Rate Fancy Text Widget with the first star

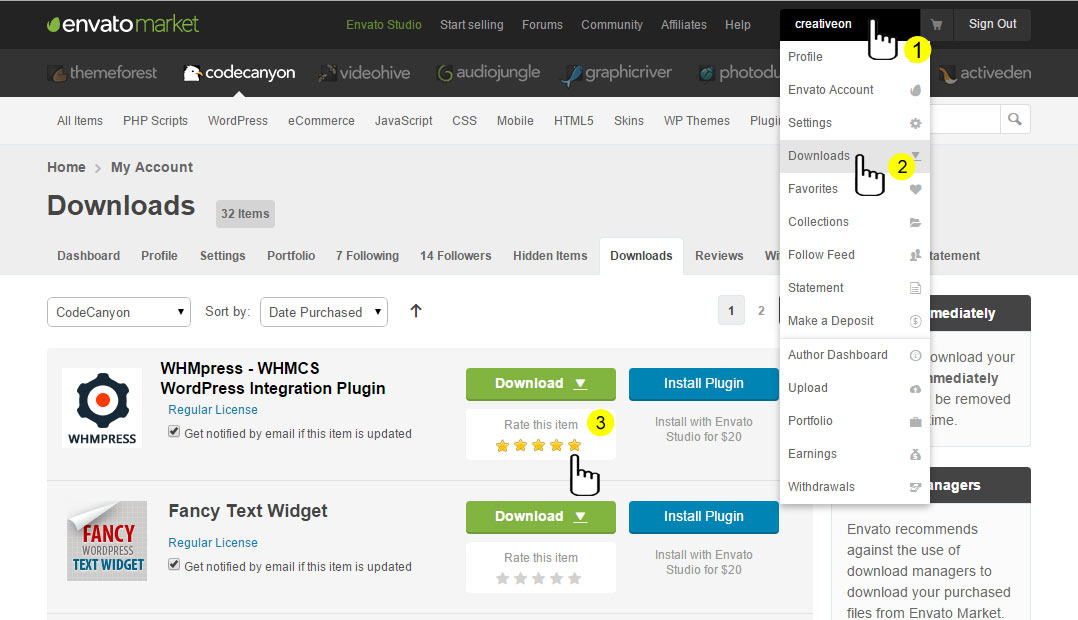coord(503,579)
